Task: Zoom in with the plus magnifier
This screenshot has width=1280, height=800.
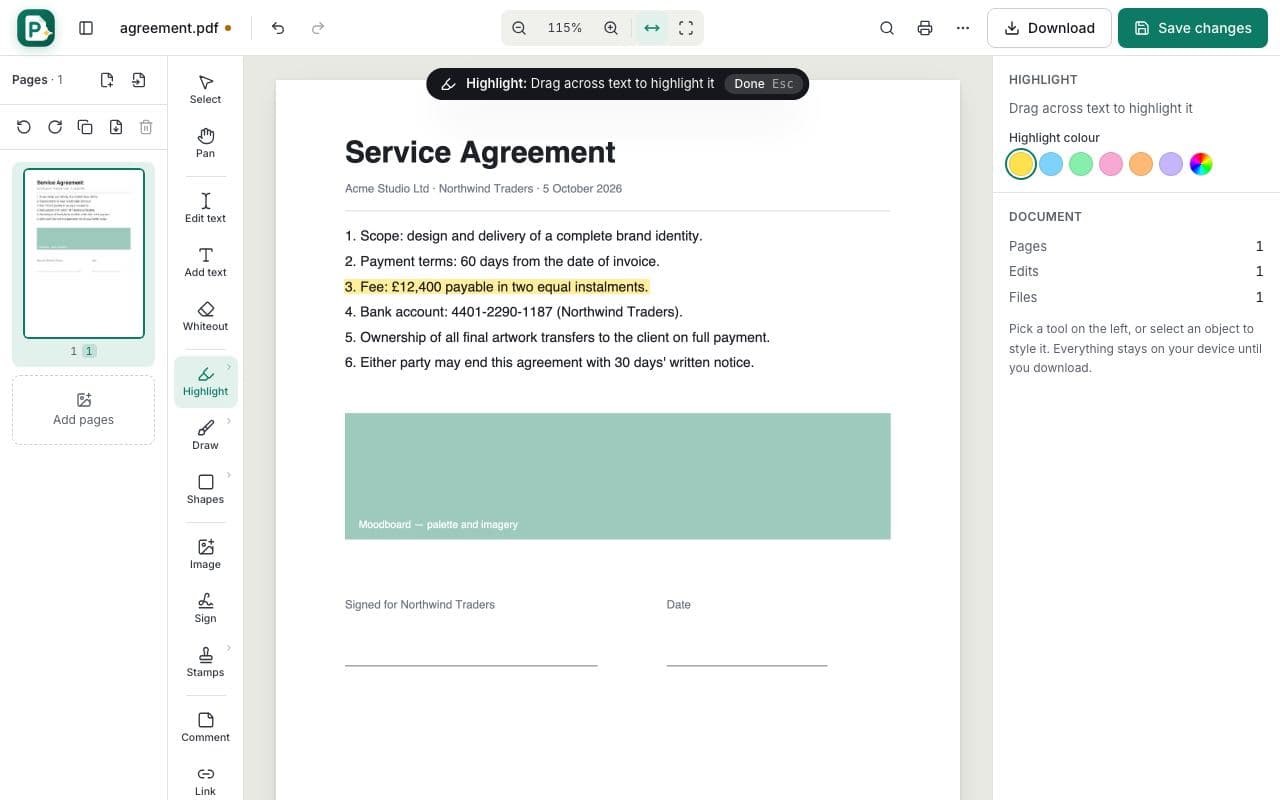Action: [x=611, y=28]
